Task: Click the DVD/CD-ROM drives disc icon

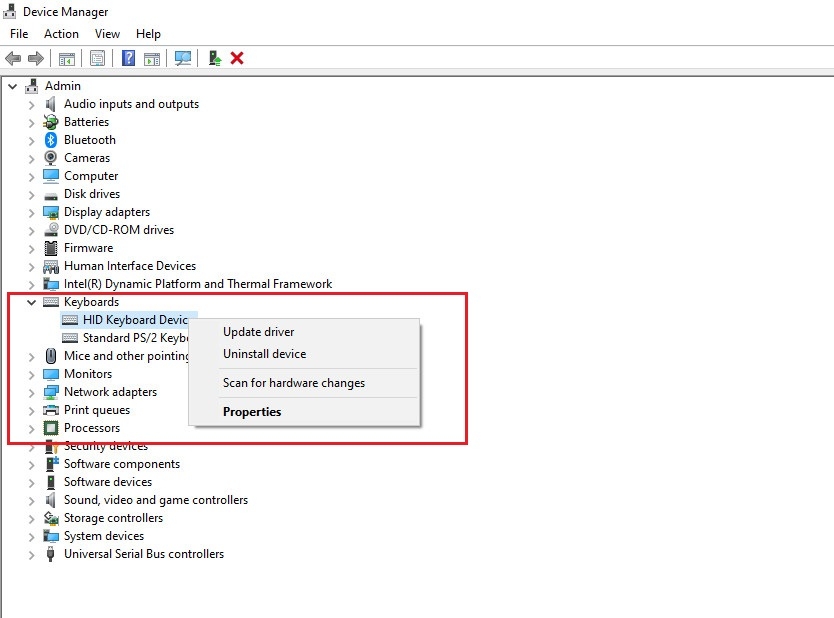Action: [x=51, y=230]
